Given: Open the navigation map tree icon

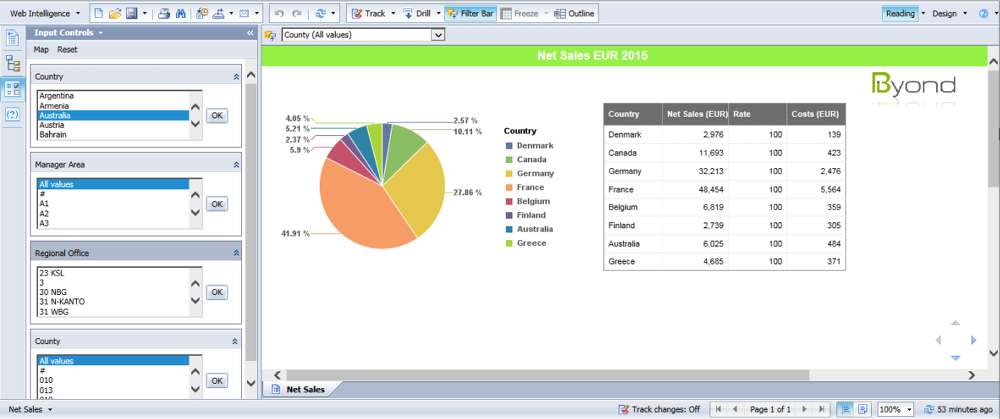Looking at the screenshot, I should click(x=13, y=64).
